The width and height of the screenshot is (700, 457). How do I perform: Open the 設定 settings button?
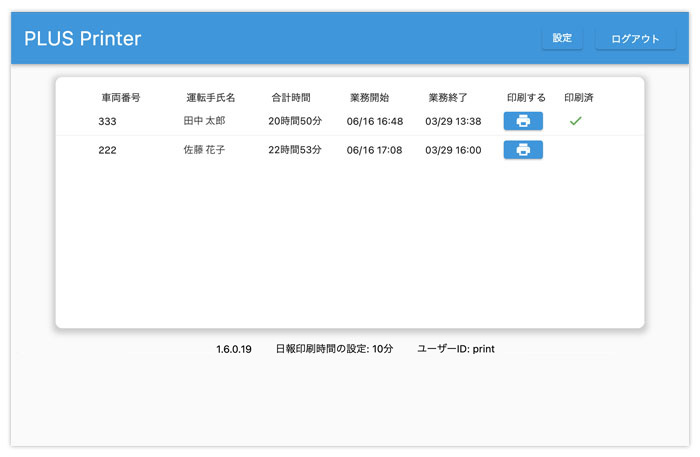(562, 38)
